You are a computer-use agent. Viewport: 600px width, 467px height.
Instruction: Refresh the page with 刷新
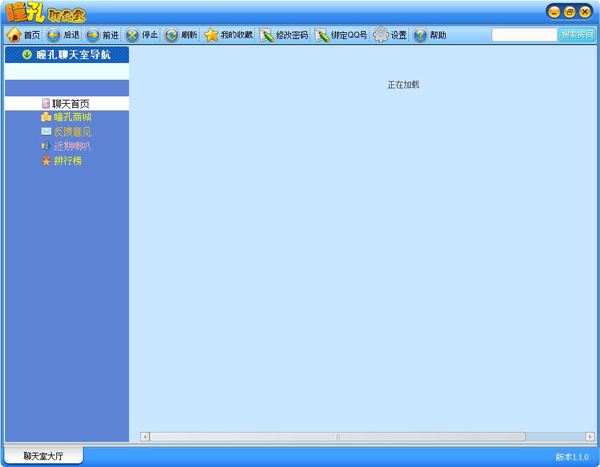pos(181,35)
